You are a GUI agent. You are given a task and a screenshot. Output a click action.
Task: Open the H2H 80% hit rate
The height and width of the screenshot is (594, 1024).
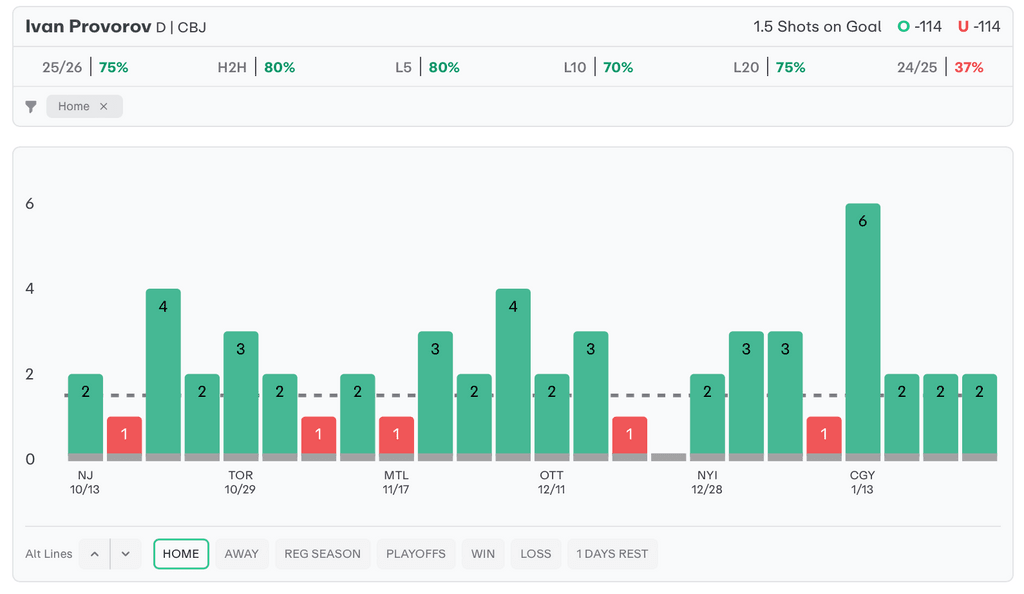tap(256, 67)
